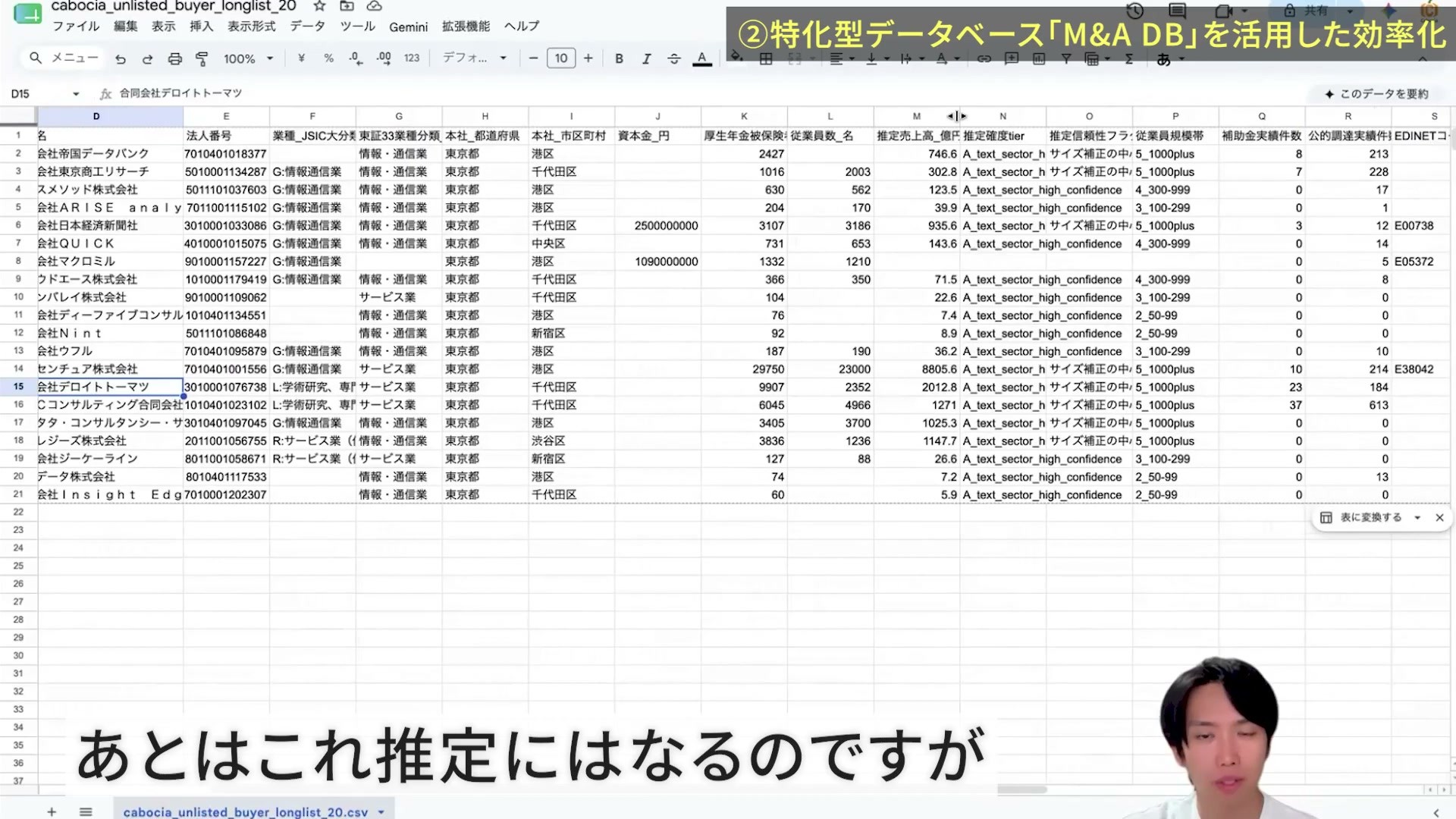Screen dimensions: 1456x819
Task: Open the 表示形式 menu
Action: 252,27
